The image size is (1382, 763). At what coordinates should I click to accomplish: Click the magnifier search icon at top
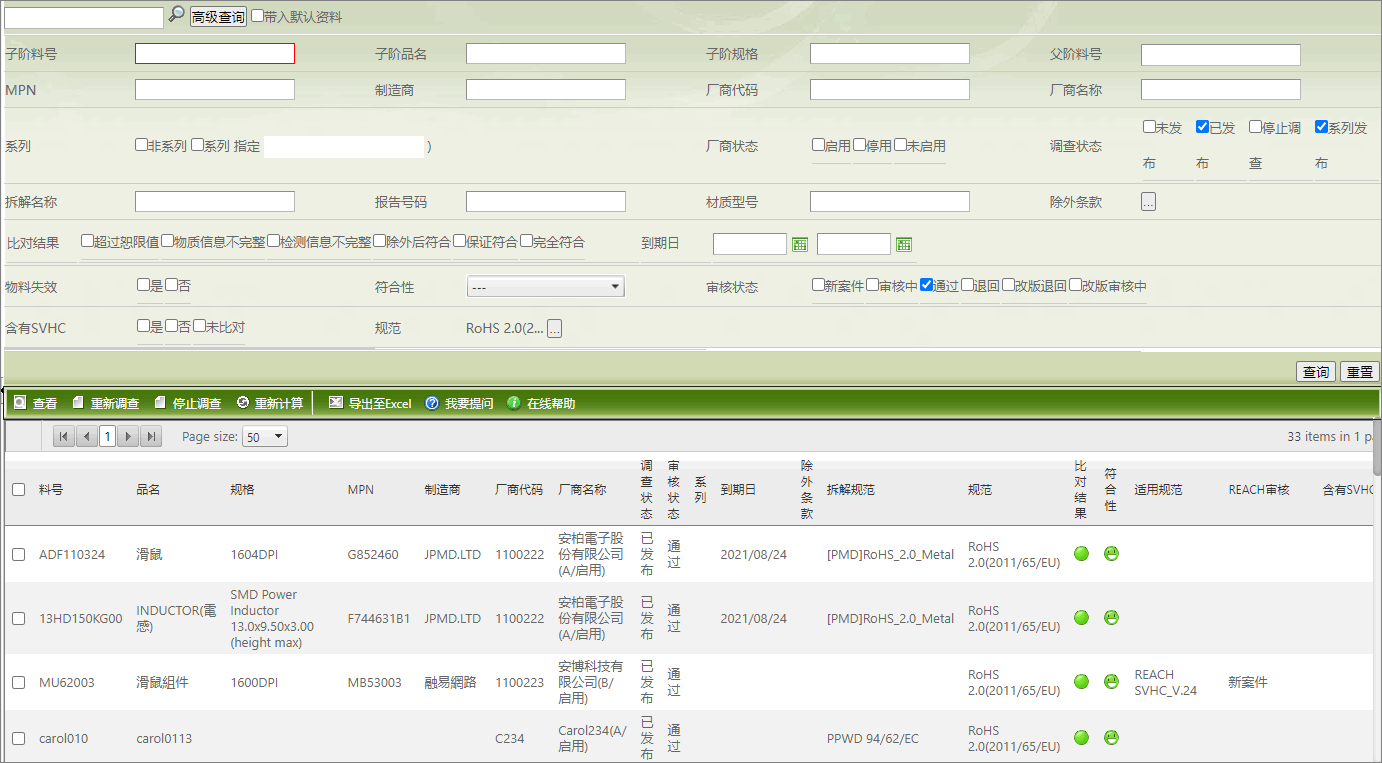point(176,15)
